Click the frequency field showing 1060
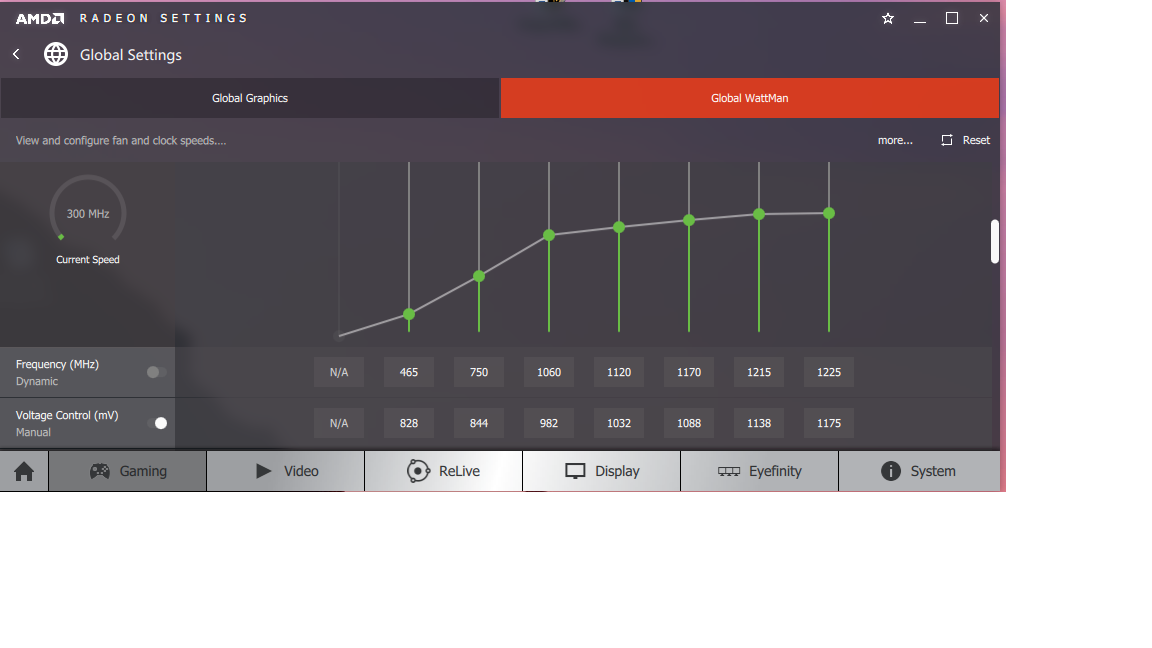This screenshot has height=648, width=1152. pyautogui.click(x=549, y=372)
